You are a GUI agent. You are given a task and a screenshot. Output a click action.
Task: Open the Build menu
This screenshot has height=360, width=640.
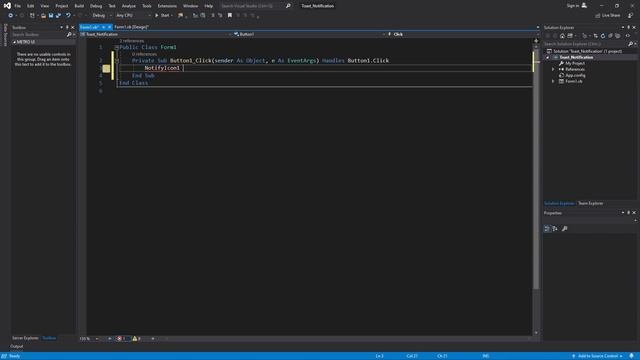[79, 6]
